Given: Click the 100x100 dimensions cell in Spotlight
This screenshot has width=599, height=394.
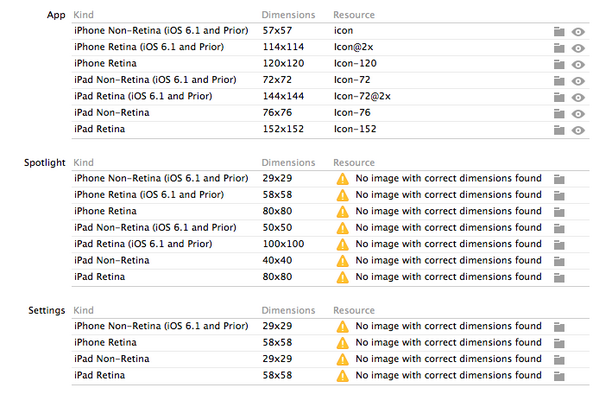Looking at the screenshot, I should coord(283,244).
